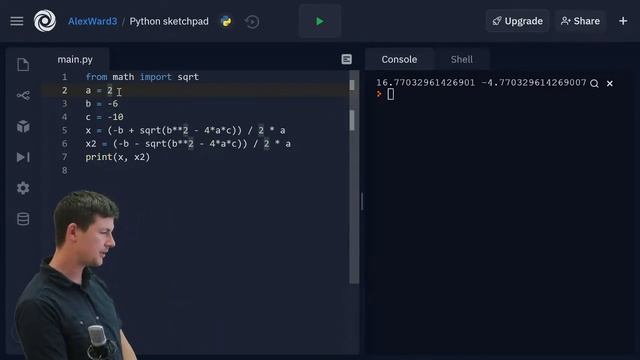640x360 pixels.
Task: Click line number 8 in the gutter
Action: coord(64,170)
